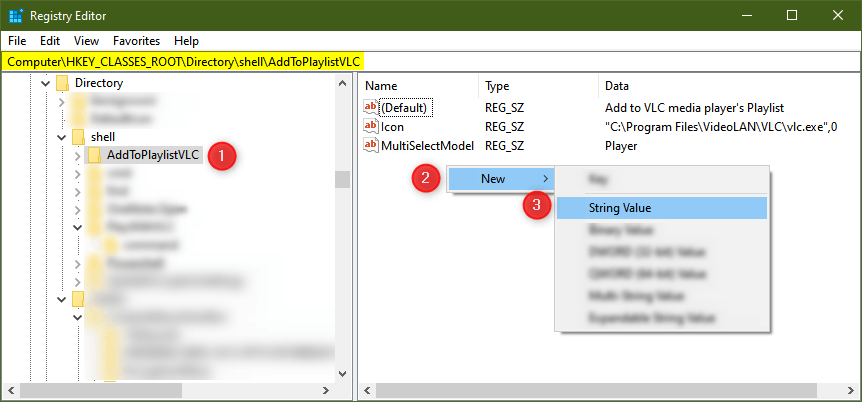The image size is (862, 402).
Task: Open the File menu
Action: tap(18, 41)
